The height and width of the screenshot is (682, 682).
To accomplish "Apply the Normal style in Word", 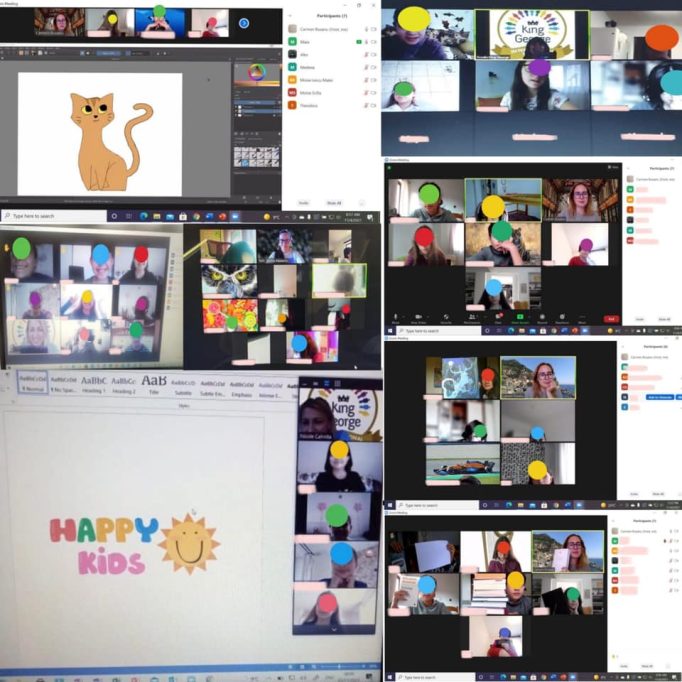I will 33,383.
